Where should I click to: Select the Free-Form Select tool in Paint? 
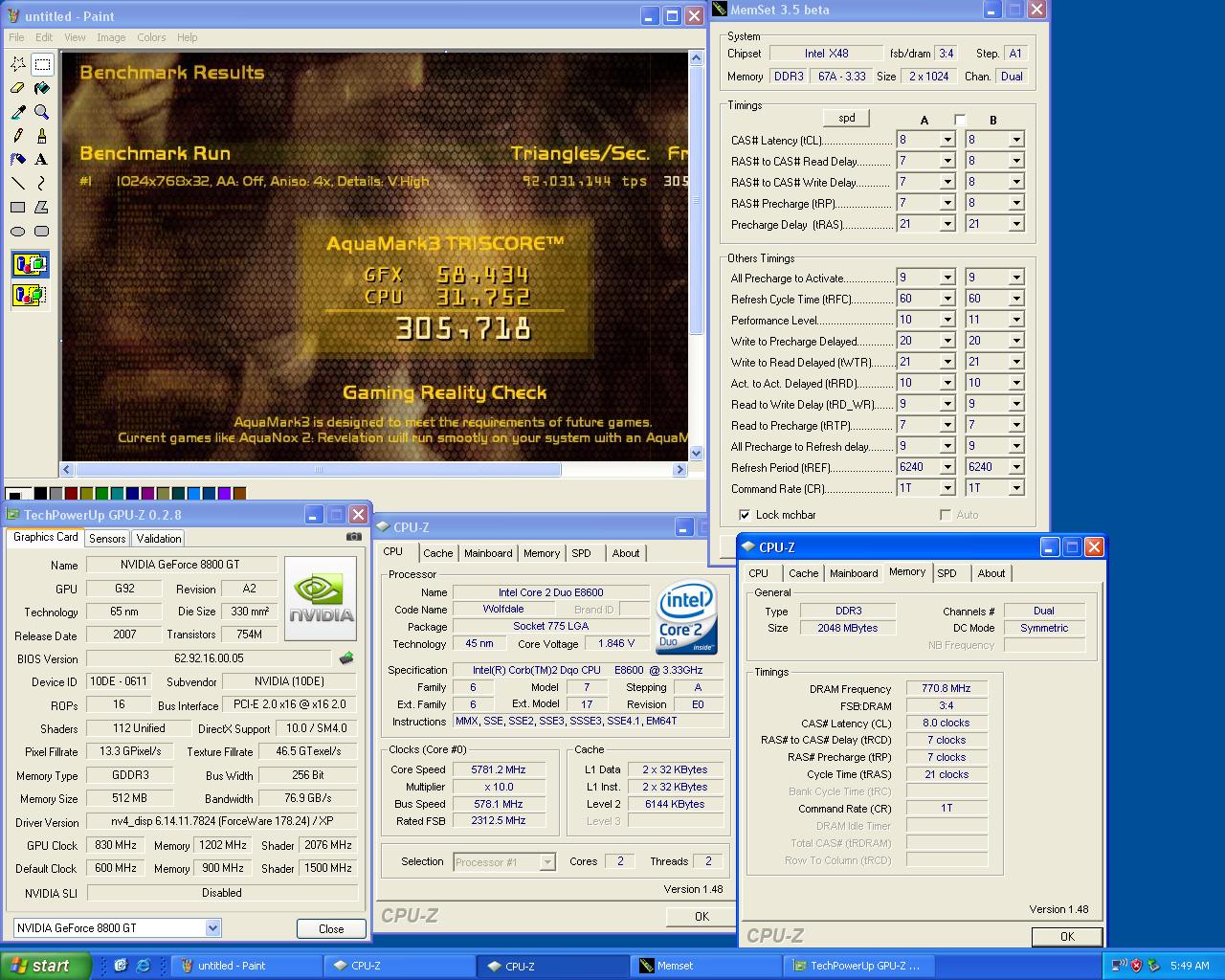tap(17, 64)
